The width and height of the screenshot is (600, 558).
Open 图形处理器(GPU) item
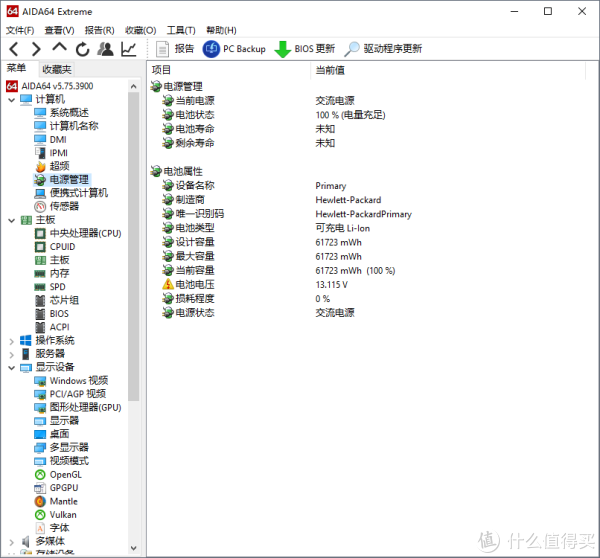78,407
